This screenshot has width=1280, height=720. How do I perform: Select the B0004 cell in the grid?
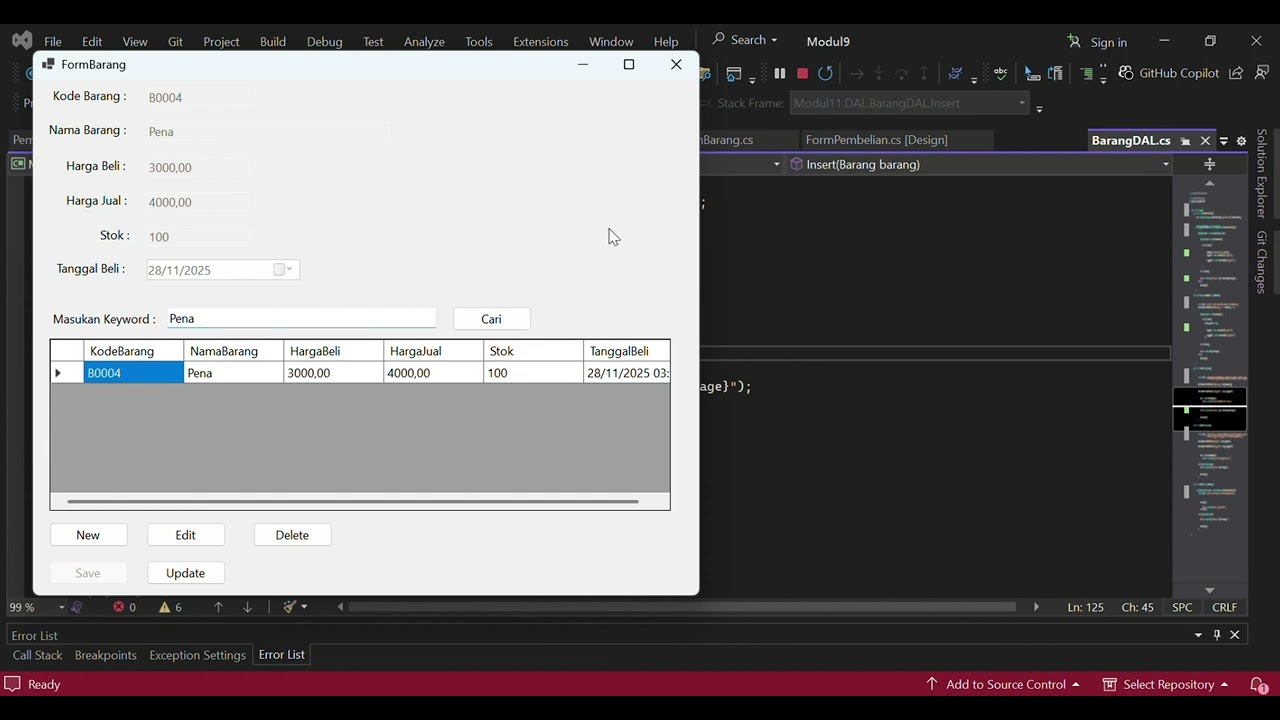[x=134, y=373]
